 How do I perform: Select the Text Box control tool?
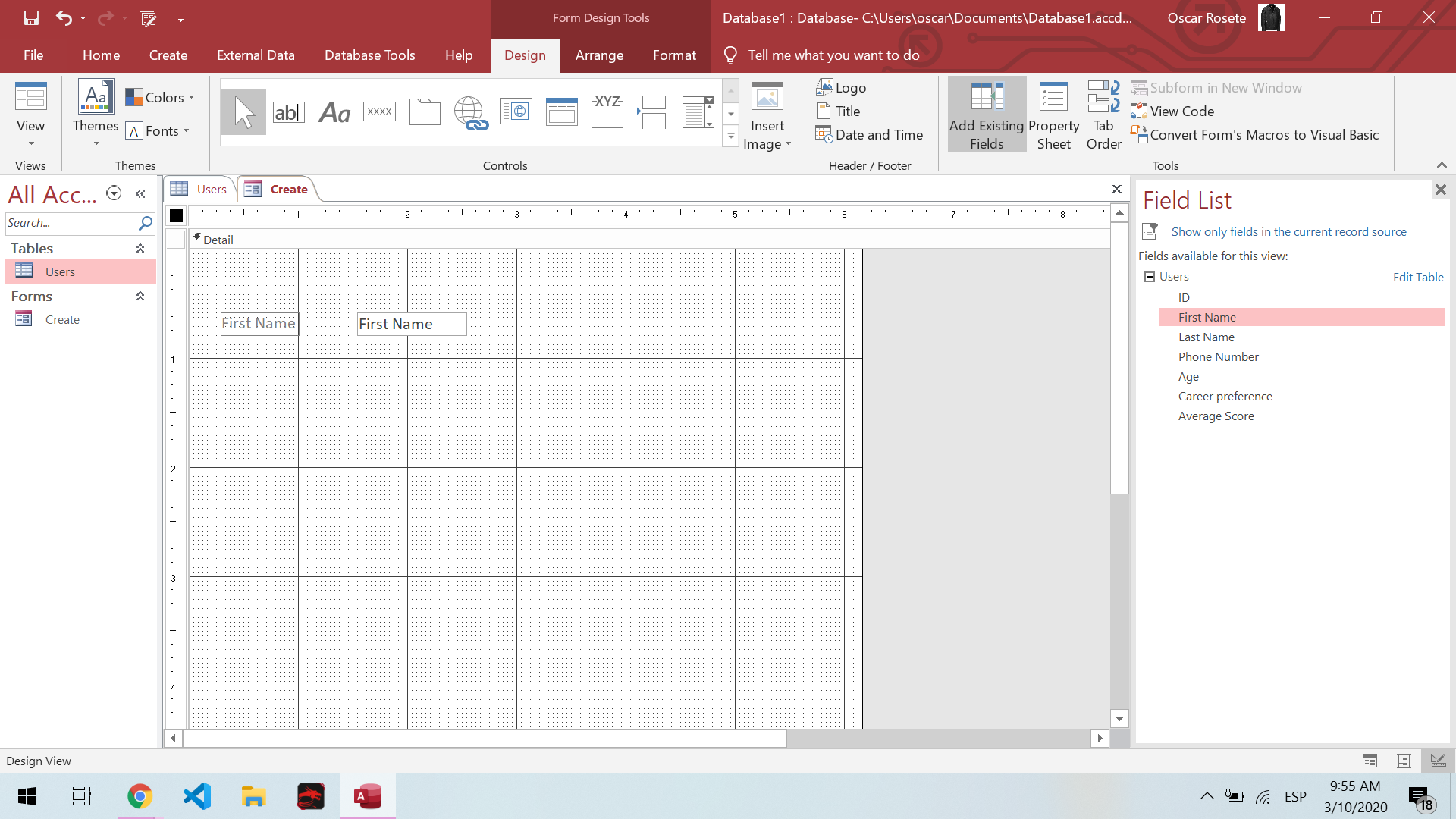pos(288,112)
